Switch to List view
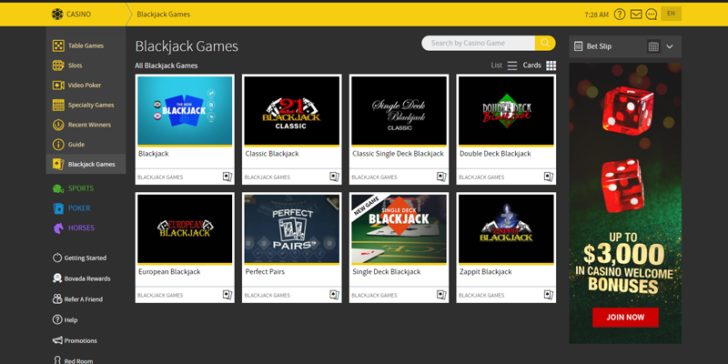The height and width of the screenshot is (364, 728). point(504,65)
